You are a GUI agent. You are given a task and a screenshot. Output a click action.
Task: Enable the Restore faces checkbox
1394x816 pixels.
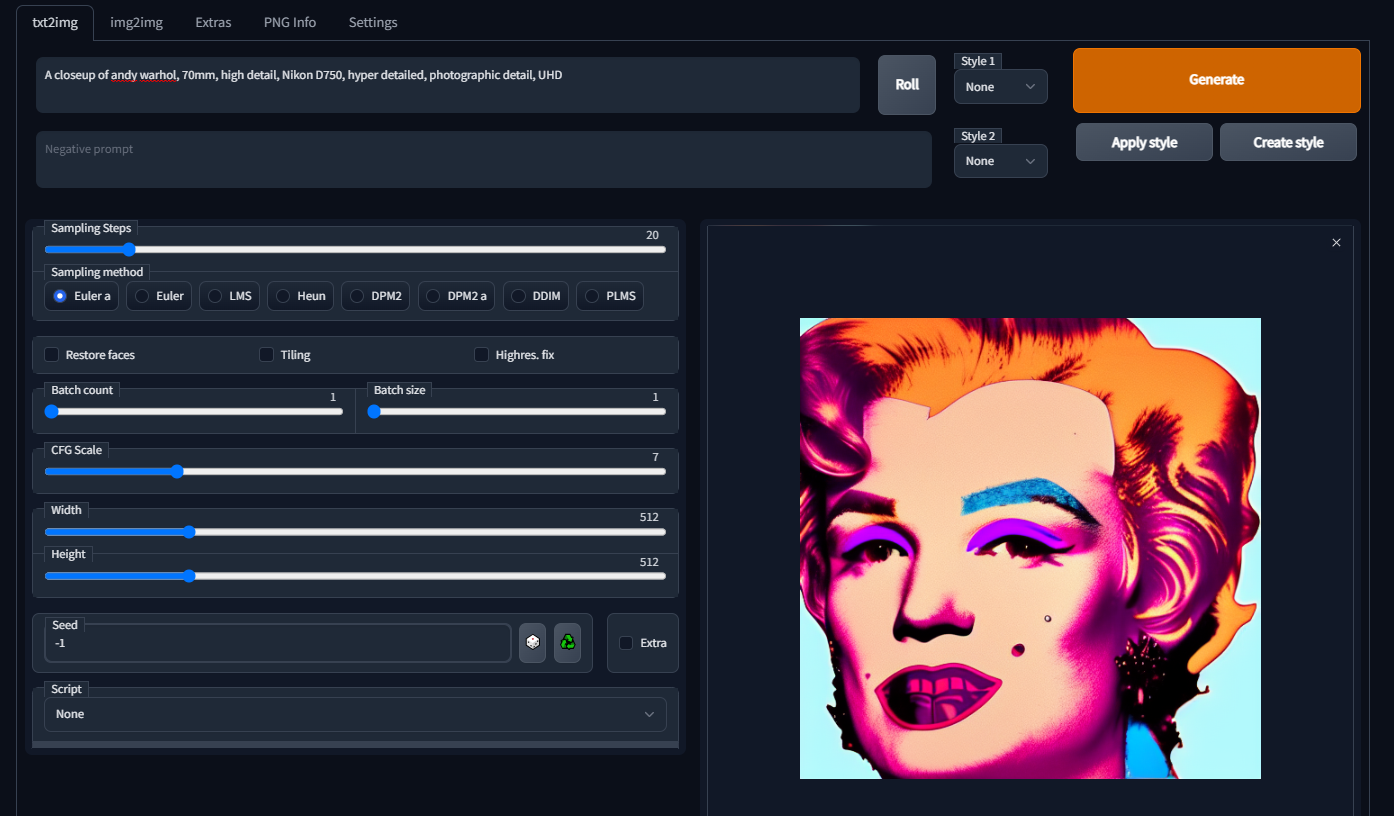(52, 355)
